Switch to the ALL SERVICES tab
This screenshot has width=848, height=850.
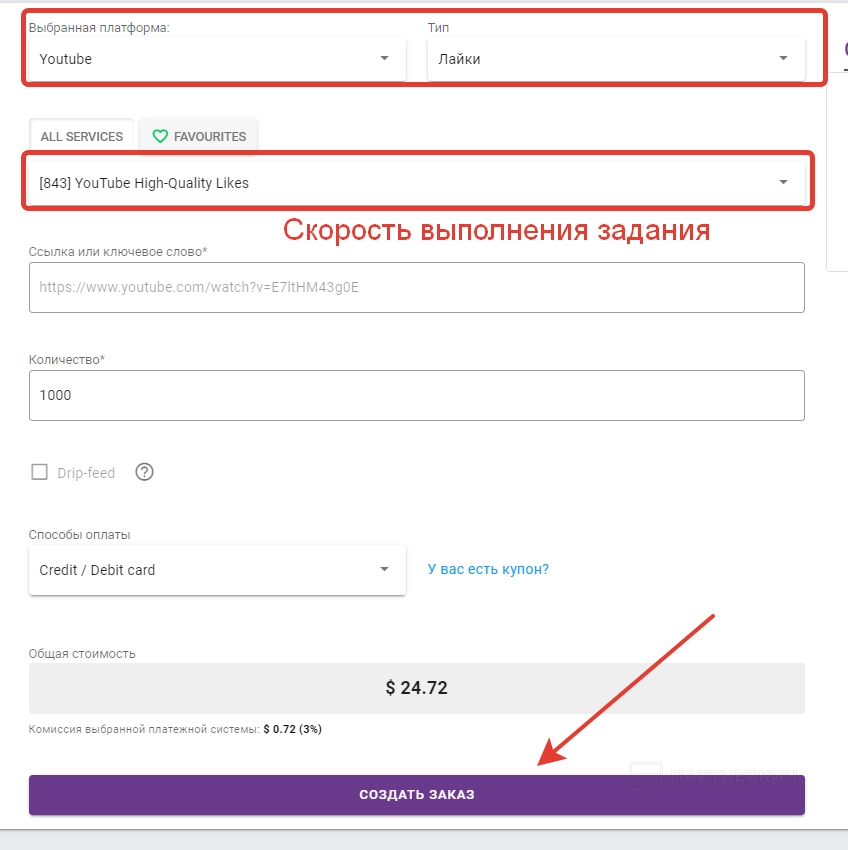[81, 137]
